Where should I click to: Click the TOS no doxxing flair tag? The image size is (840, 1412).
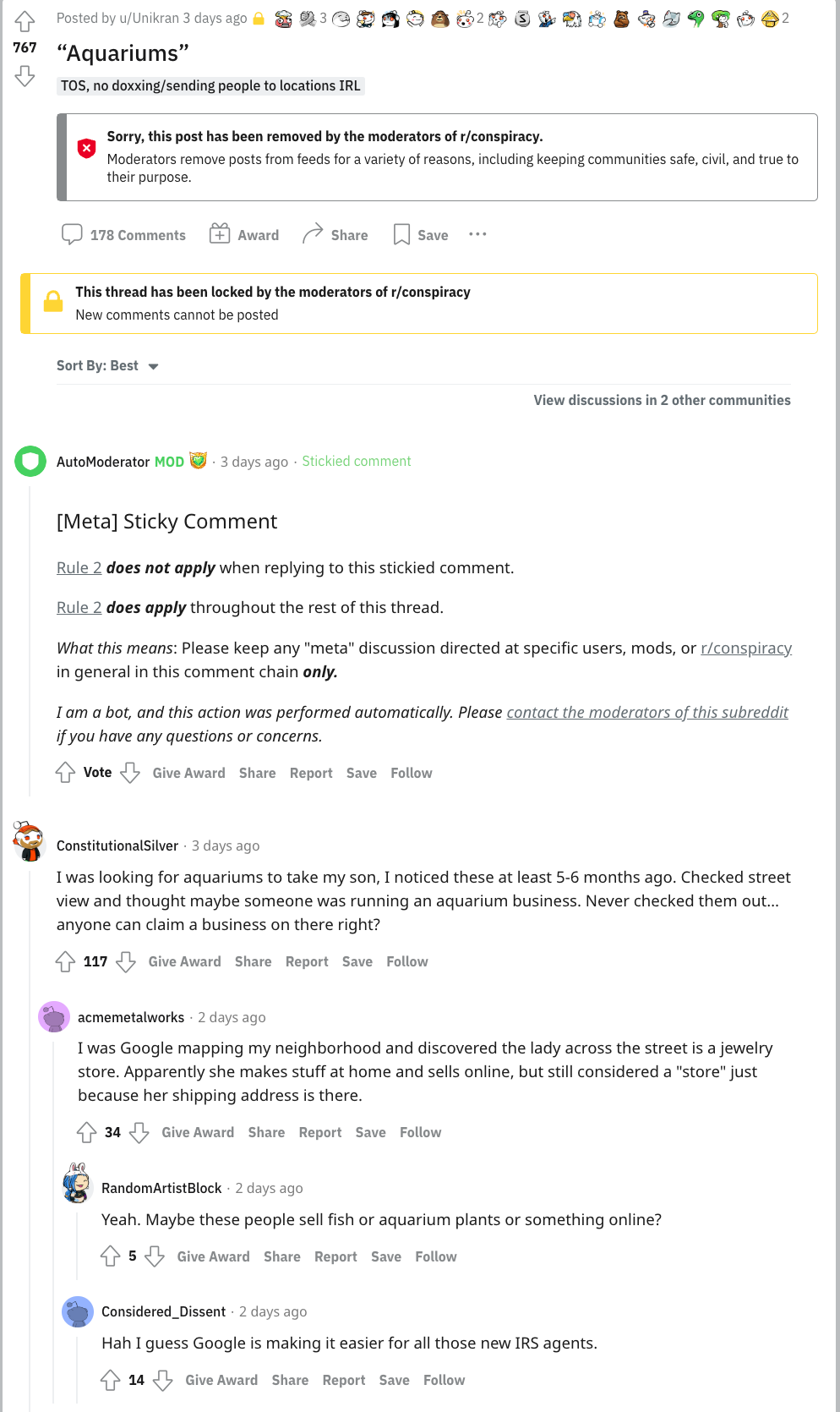click(x=210, y=85)
